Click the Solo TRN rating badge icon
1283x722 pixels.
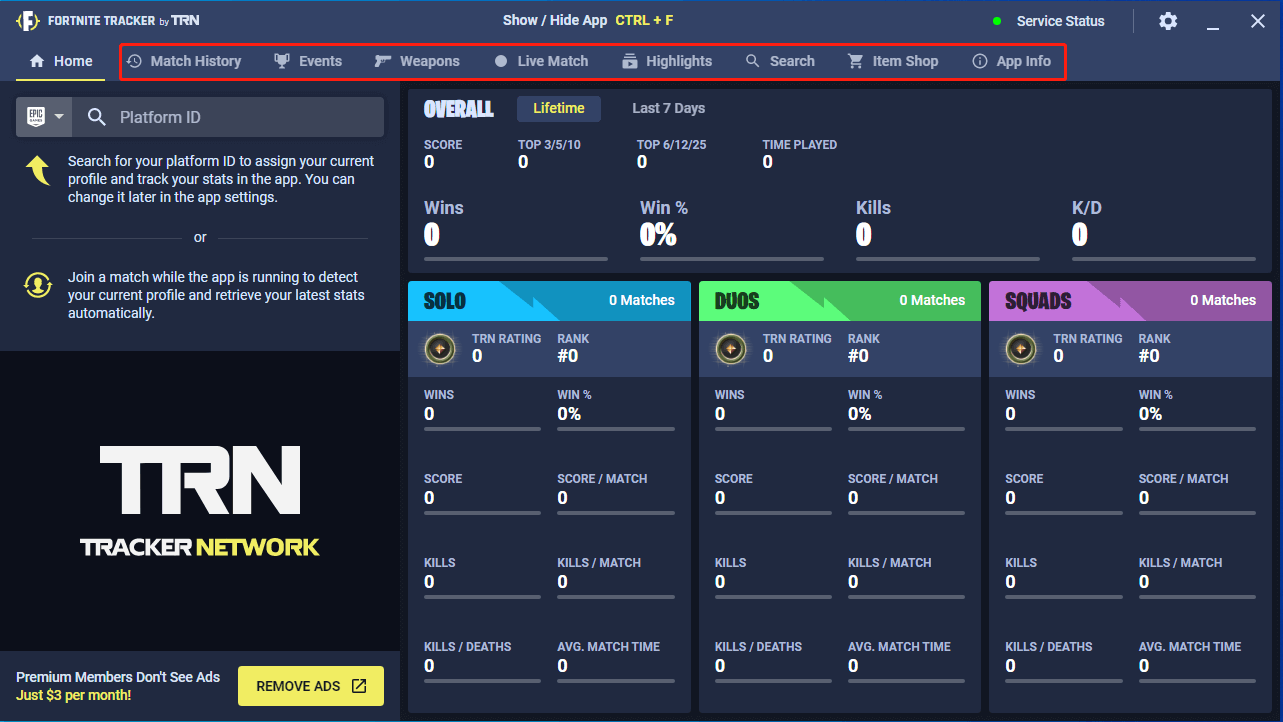[438, 348]
